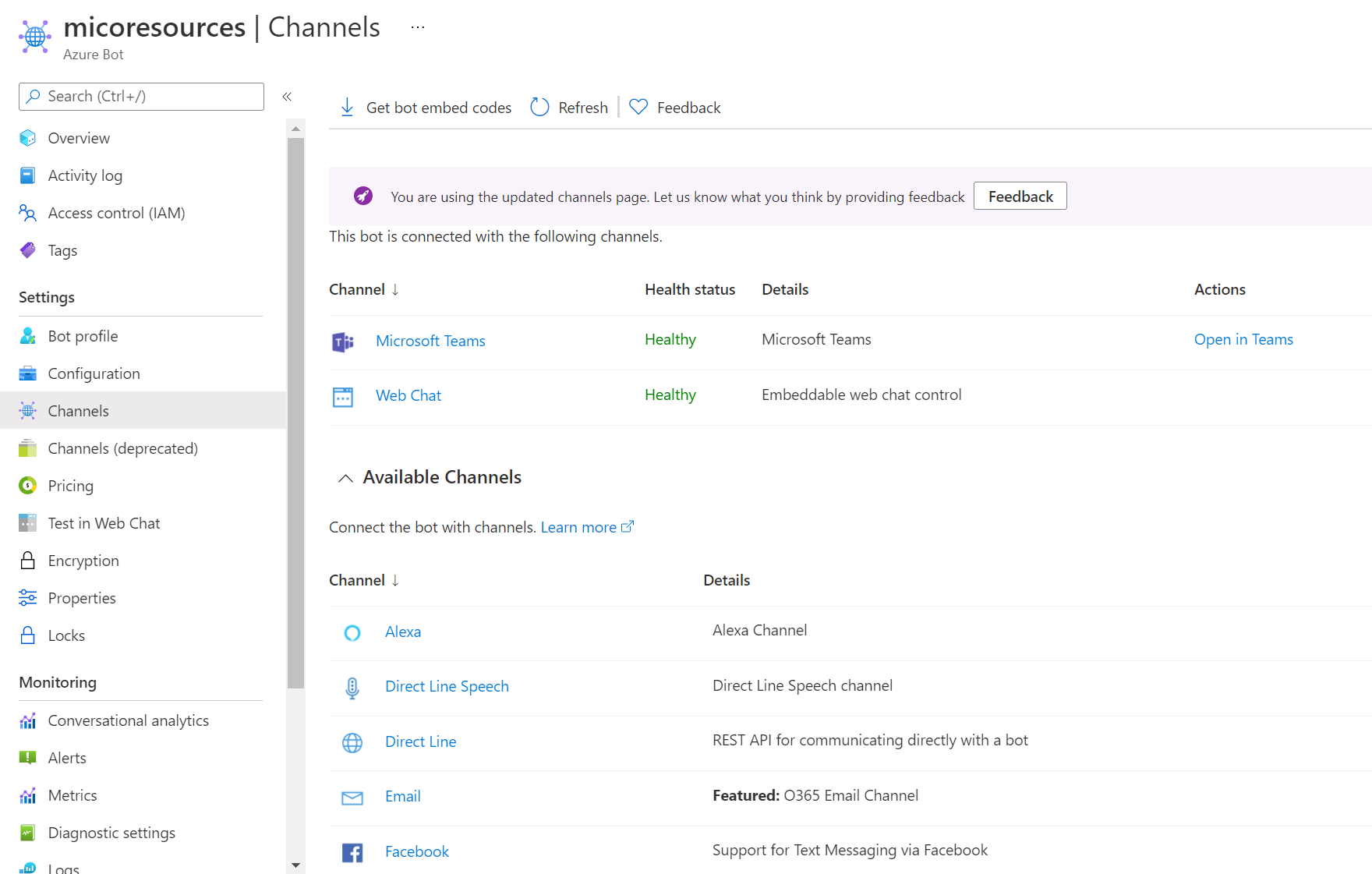
Task: Click the Conversational analytics chart icon
Action: tap(28, 721)
